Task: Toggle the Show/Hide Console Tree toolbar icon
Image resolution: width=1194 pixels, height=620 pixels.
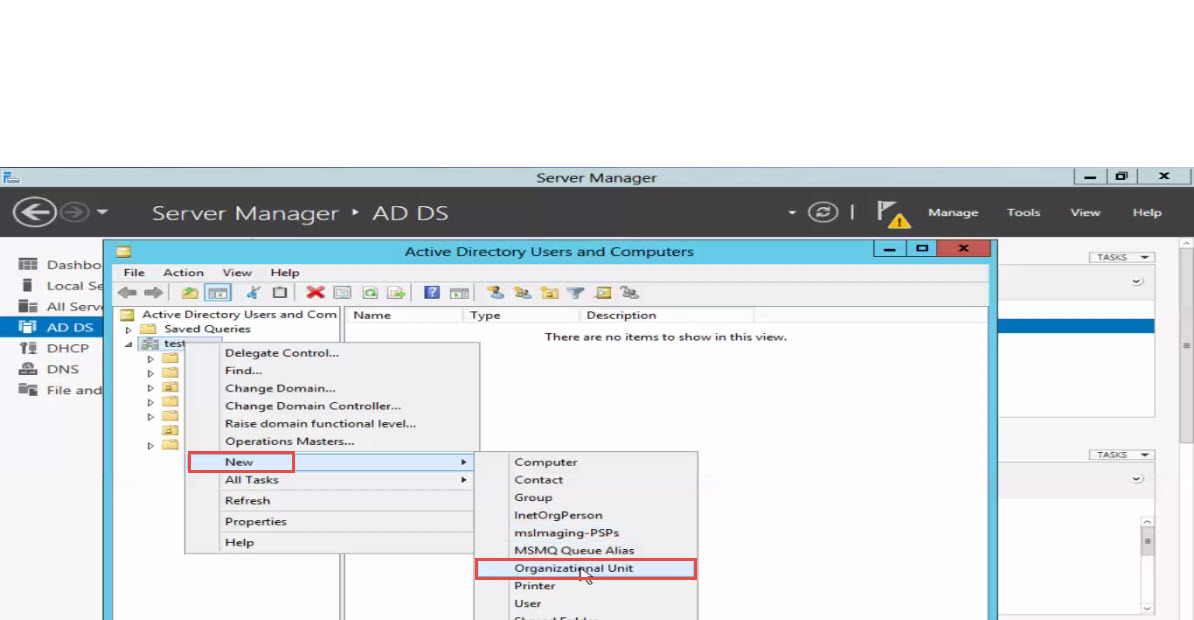Action: 218,292
